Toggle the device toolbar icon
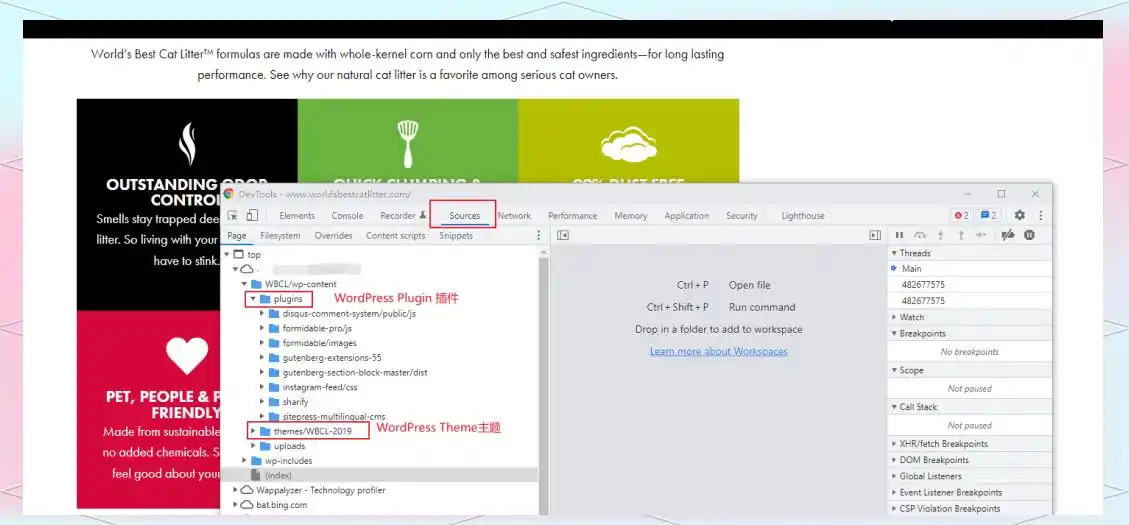1129x525 pixels. coord(252,215)
